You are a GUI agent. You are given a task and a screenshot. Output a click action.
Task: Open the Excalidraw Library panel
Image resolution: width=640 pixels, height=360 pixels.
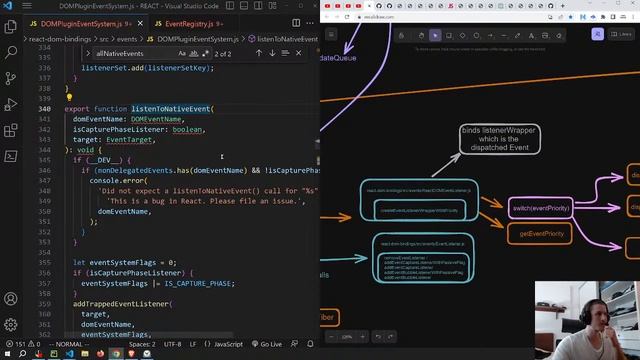point(621,34)
